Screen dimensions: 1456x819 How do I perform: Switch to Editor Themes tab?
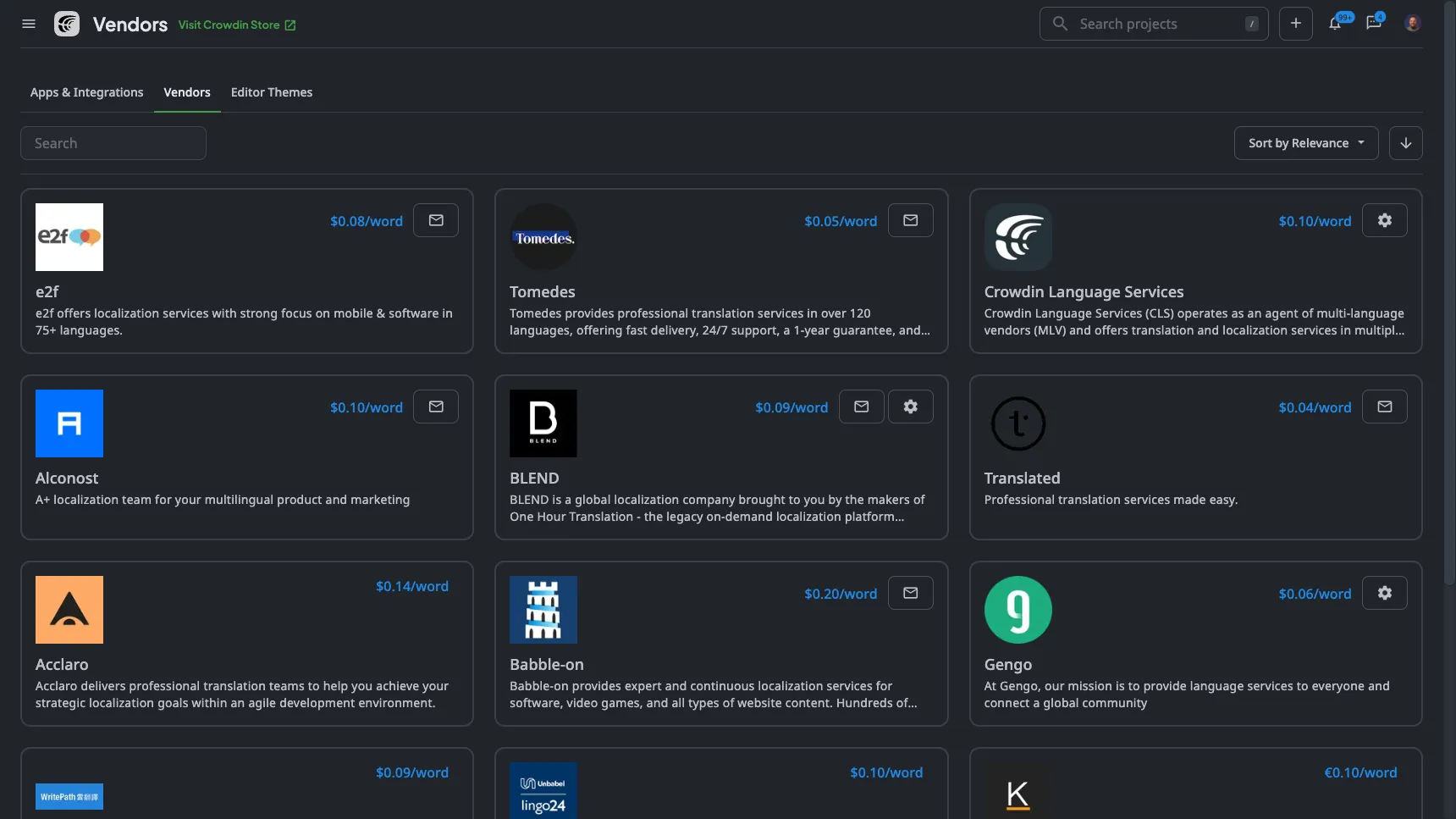coord(272,92)
